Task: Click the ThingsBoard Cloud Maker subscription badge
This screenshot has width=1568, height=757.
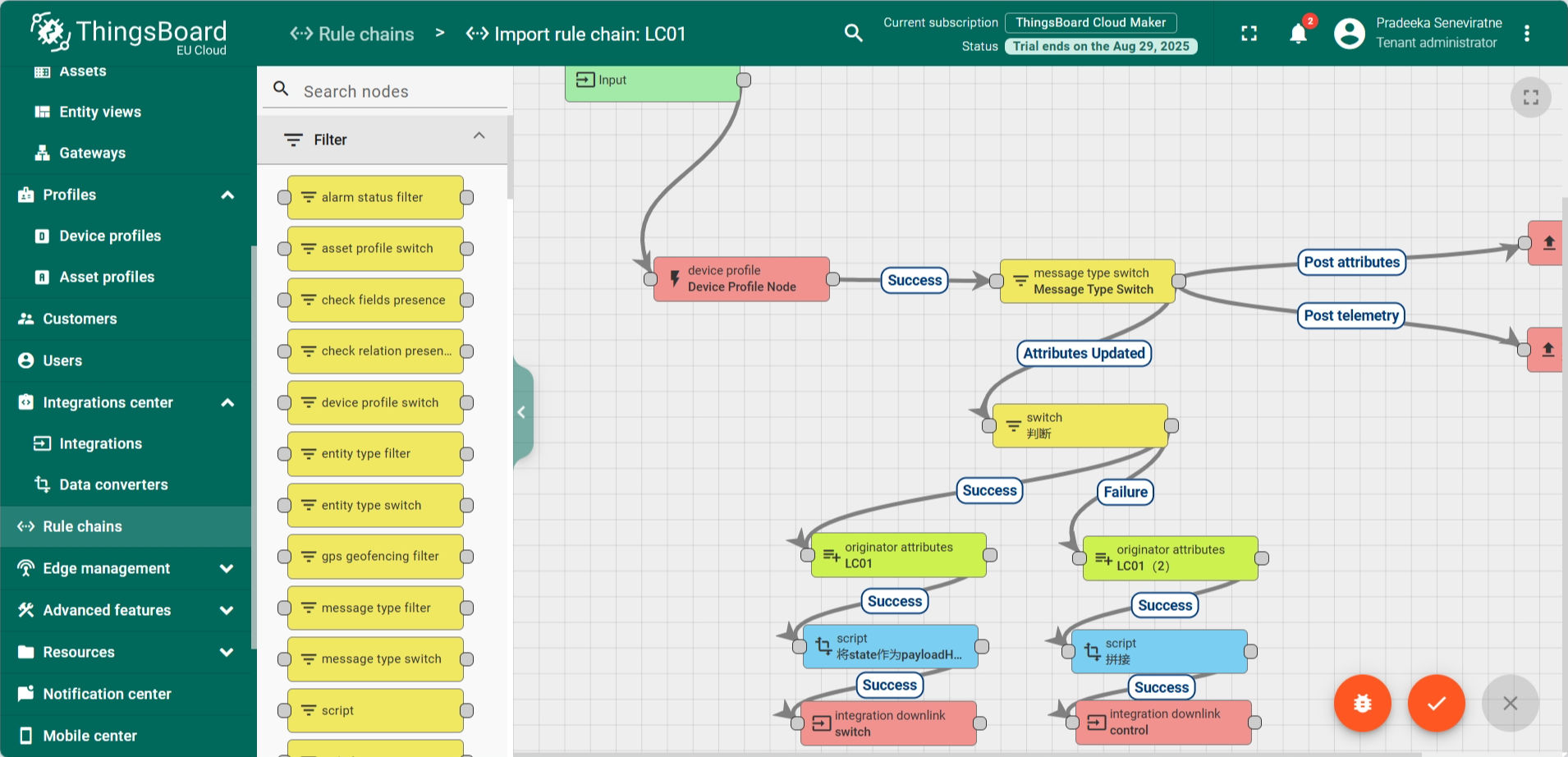Action: pyautogui.click(x=1091, y=22)
